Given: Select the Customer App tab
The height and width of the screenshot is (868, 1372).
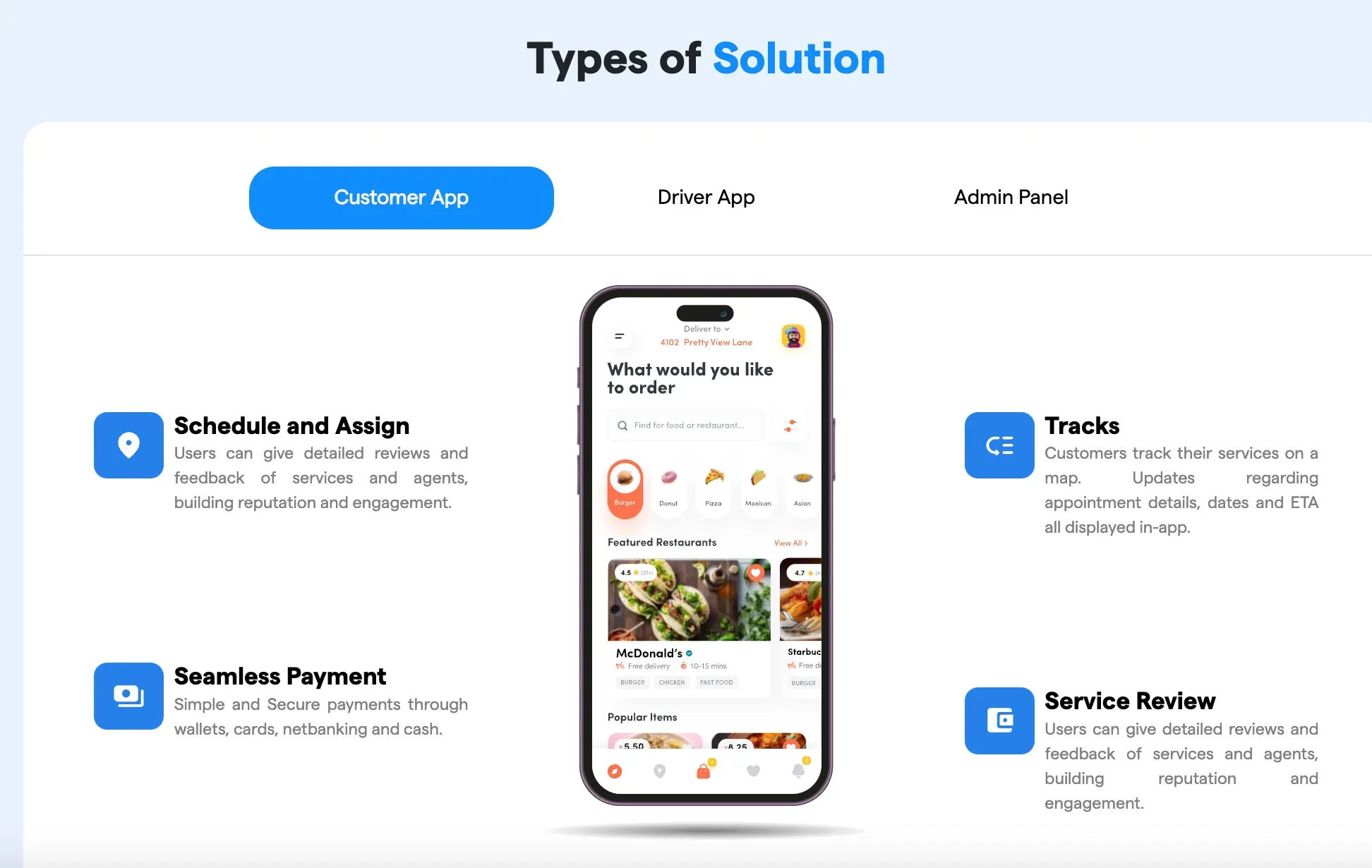Looking at the screenshot, I should coord(401,197).
